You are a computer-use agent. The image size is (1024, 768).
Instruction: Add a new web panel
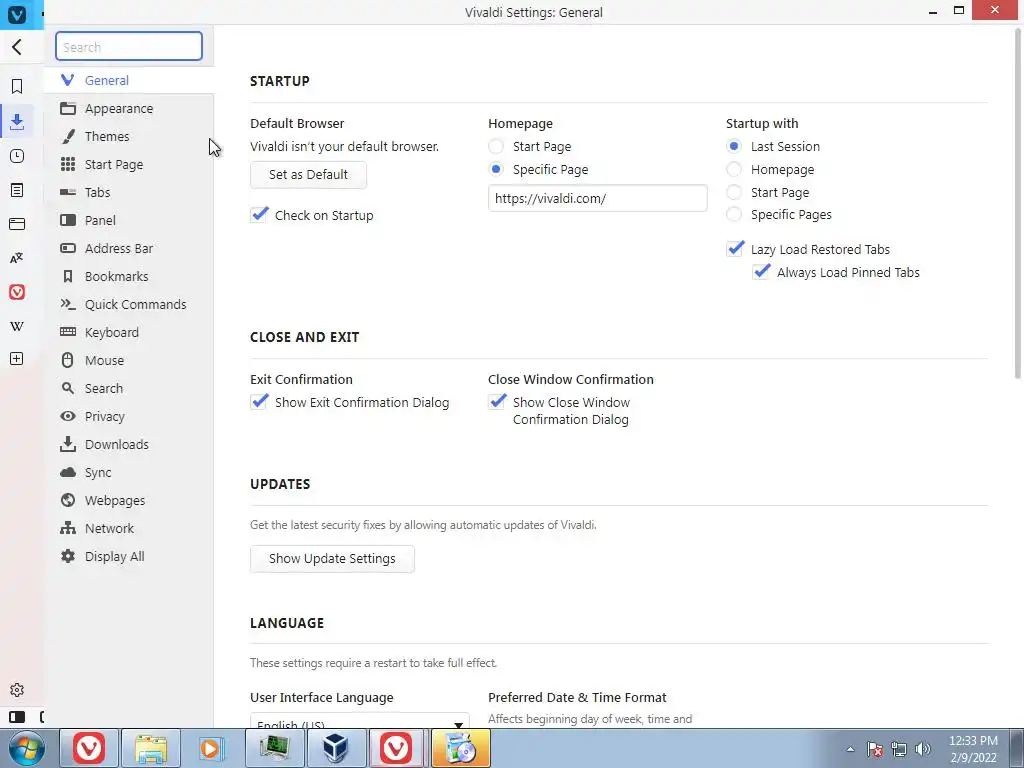point(17,359)
